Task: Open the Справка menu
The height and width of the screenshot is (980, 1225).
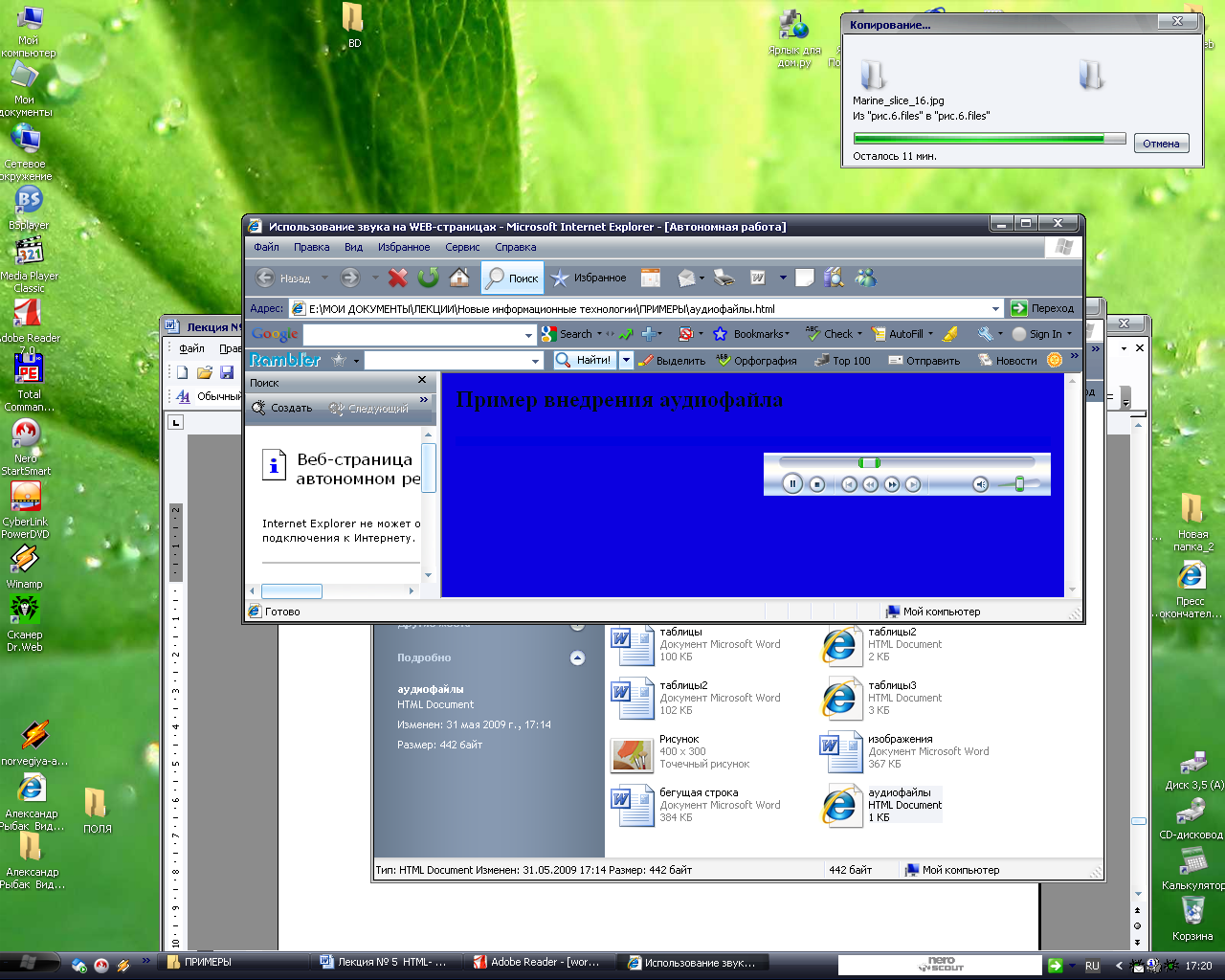Action: 516,247
